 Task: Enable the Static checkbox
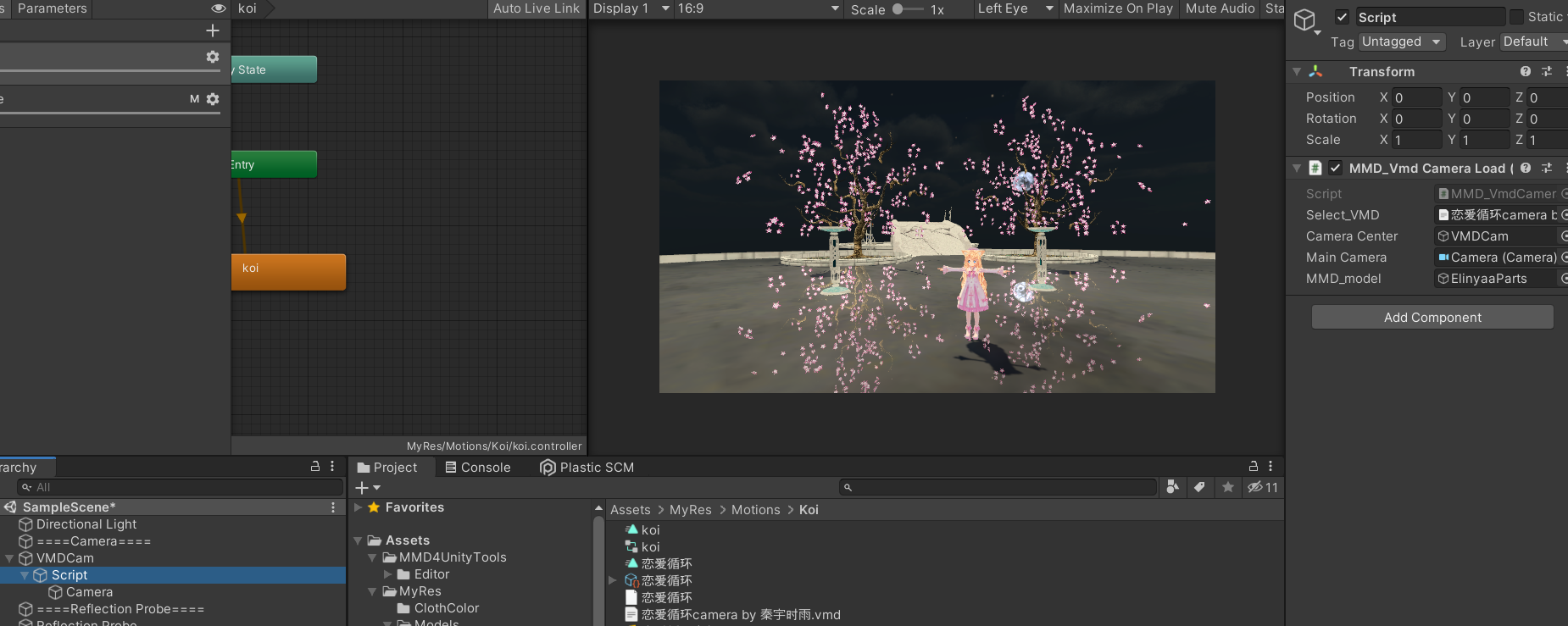coord(1516,17)
